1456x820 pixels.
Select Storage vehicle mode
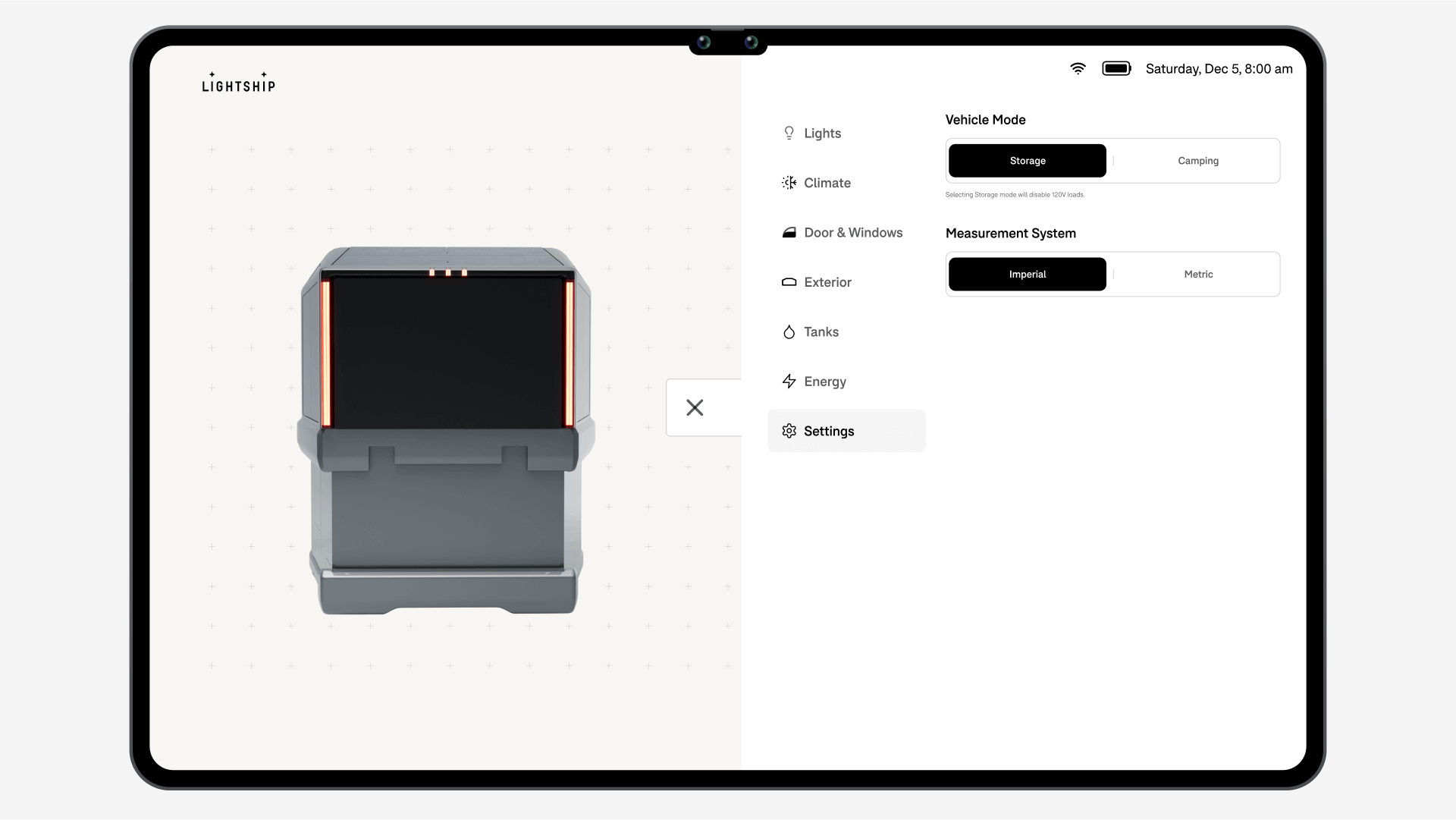tap(1027, 161)
